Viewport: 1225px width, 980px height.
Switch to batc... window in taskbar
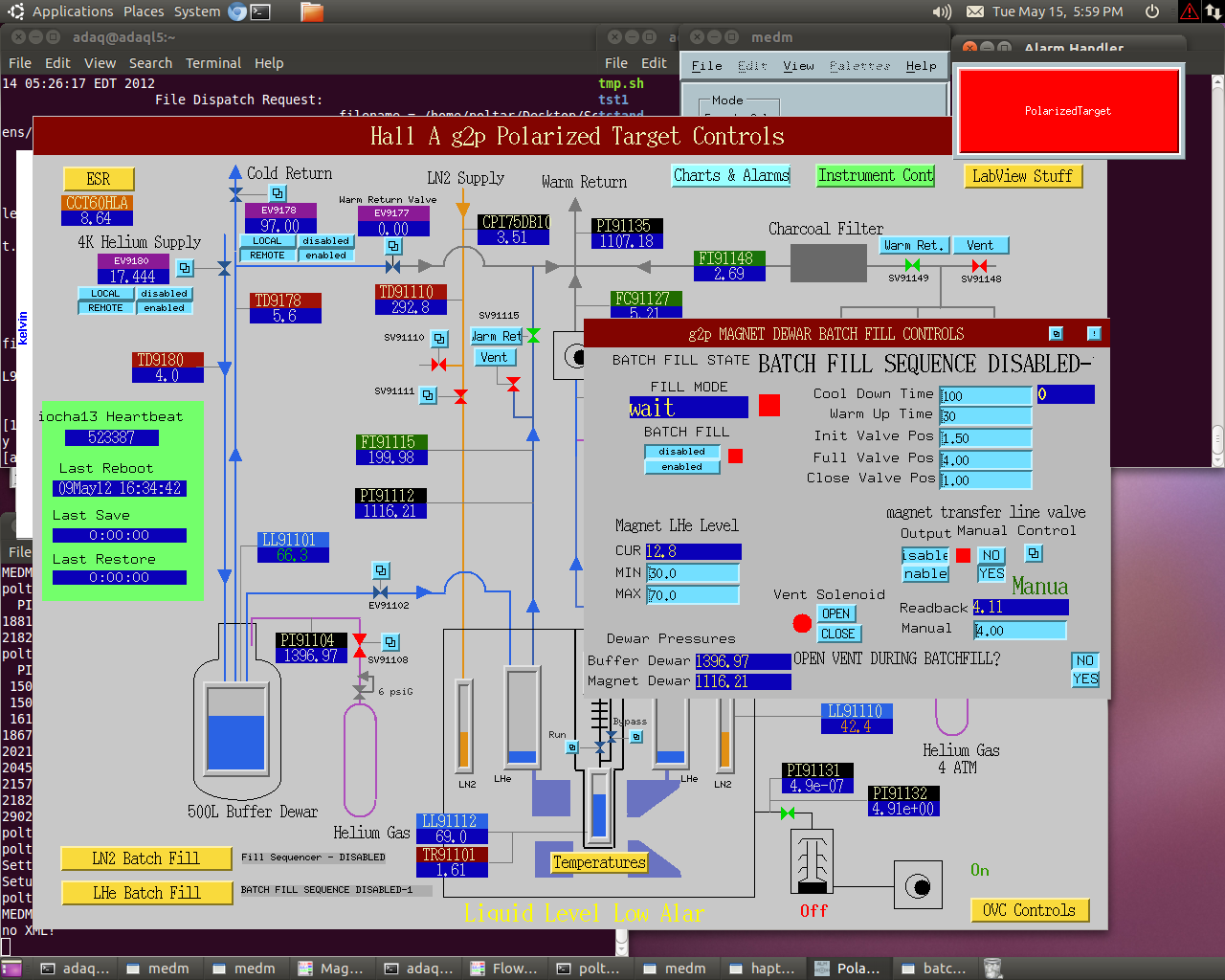[x=934, y=969]
